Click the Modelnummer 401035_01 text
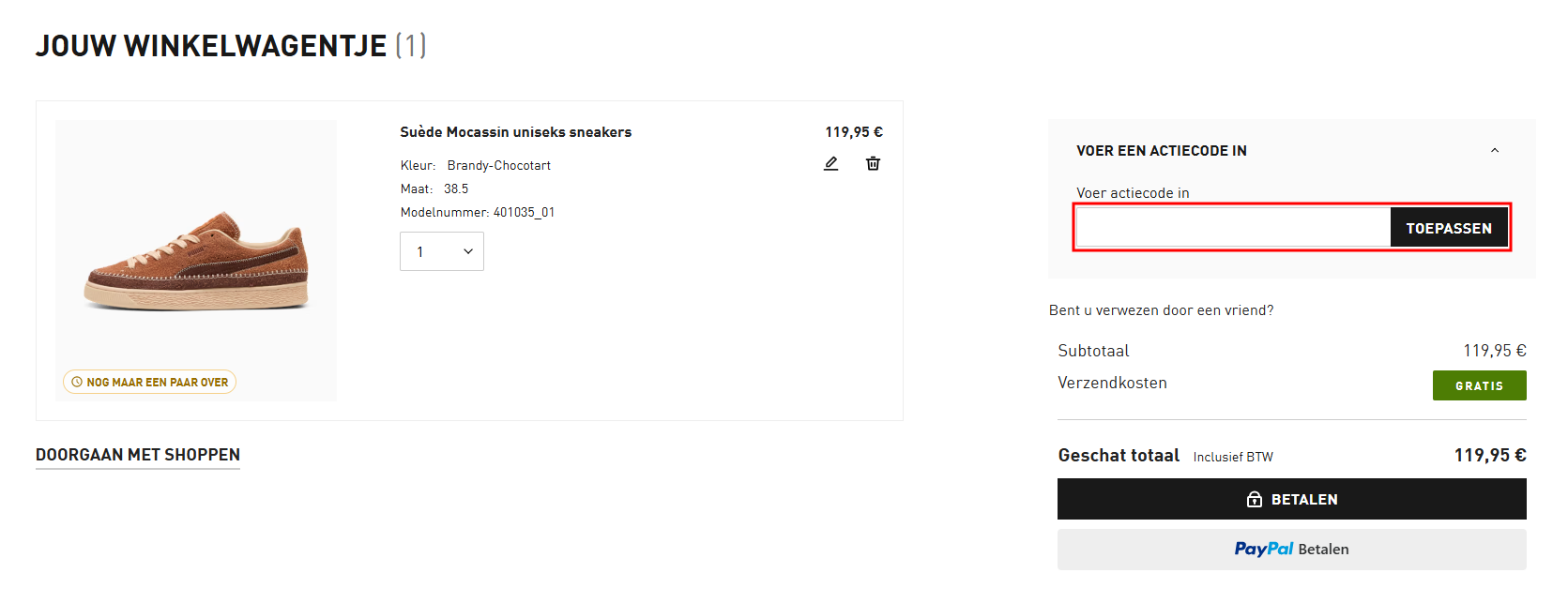 pos(477,212)
